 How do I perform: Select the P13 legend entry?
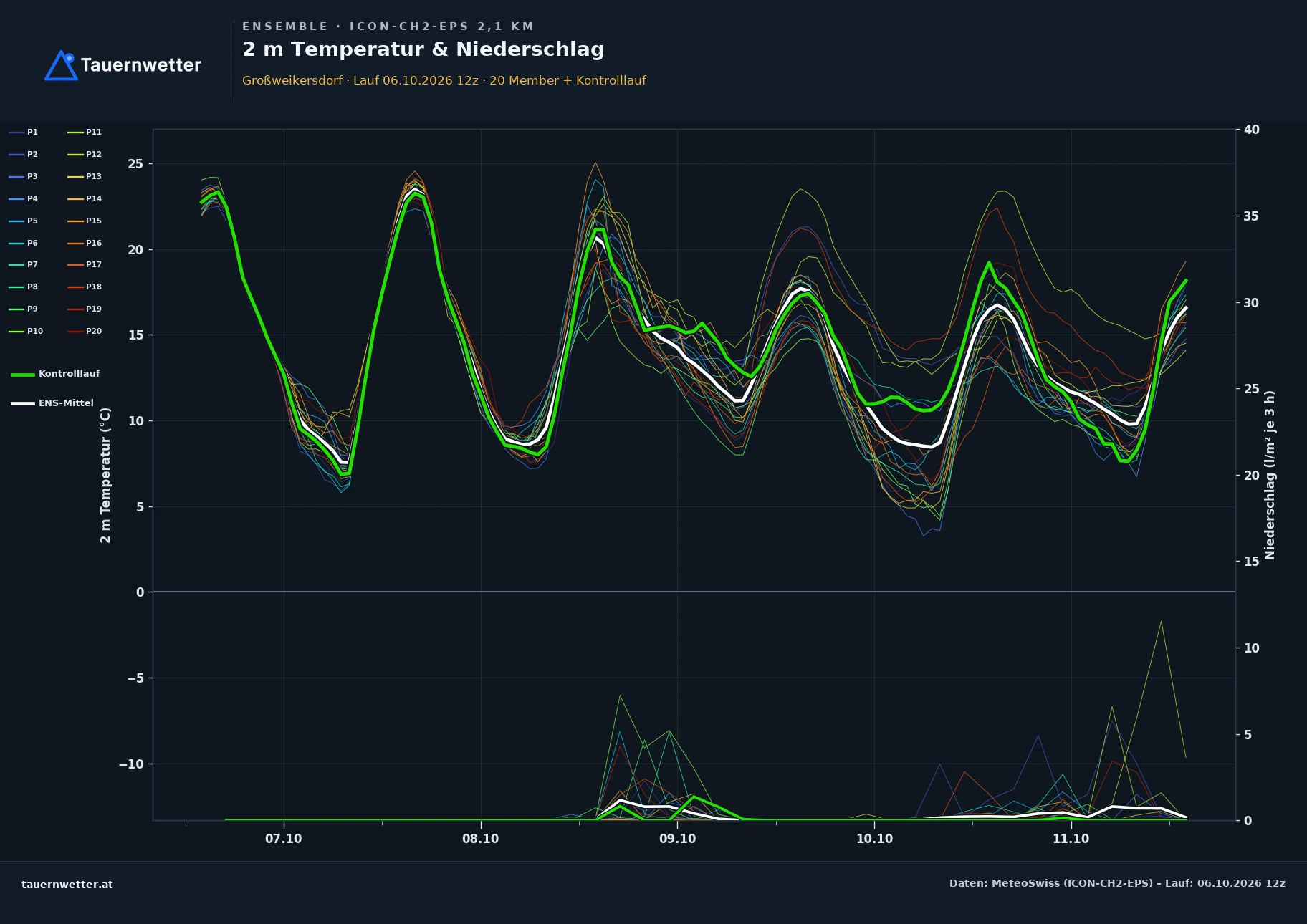pos(85,176)
